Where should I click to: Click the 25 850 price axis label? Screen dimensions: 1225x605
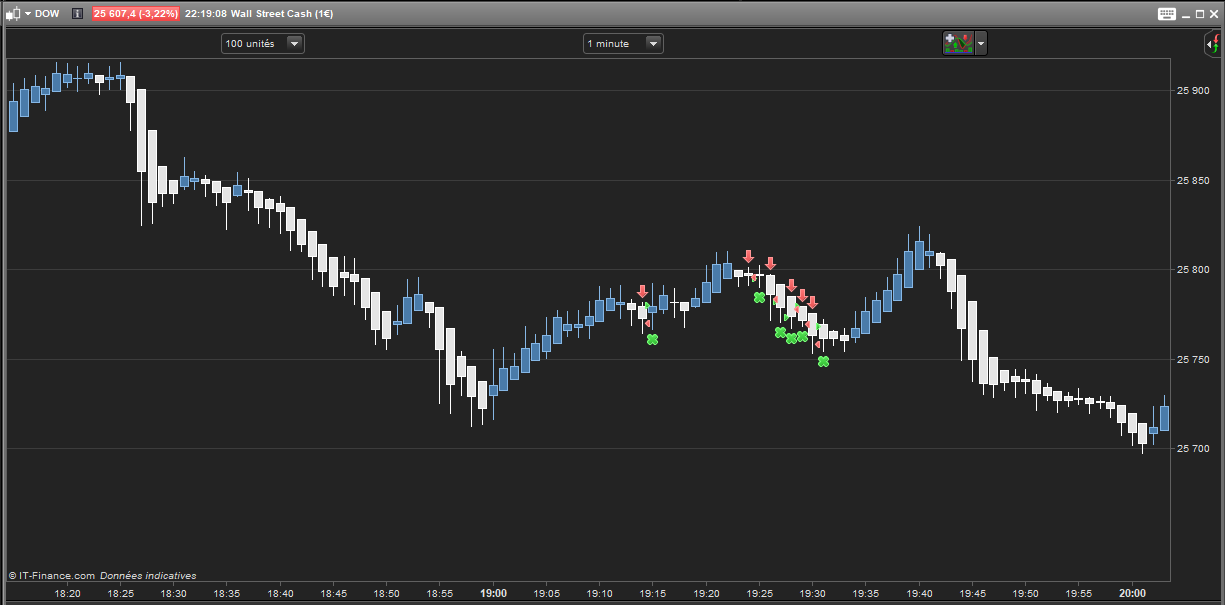(x=1194, y=181)
